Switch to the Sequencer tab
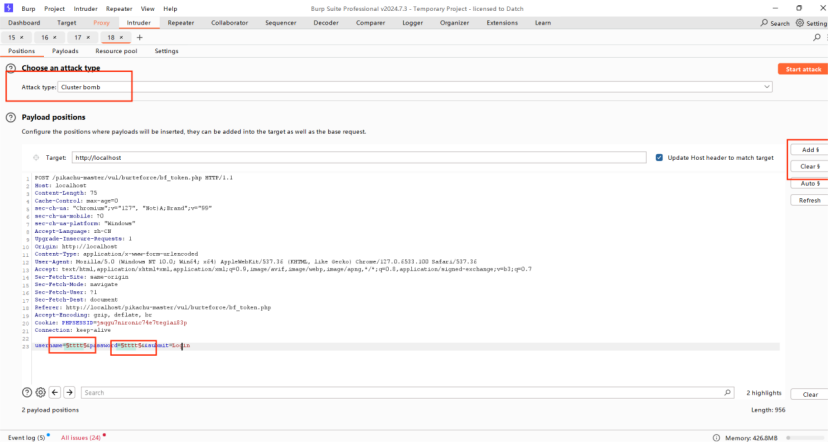The image size is (828, 442). point(280,23)
